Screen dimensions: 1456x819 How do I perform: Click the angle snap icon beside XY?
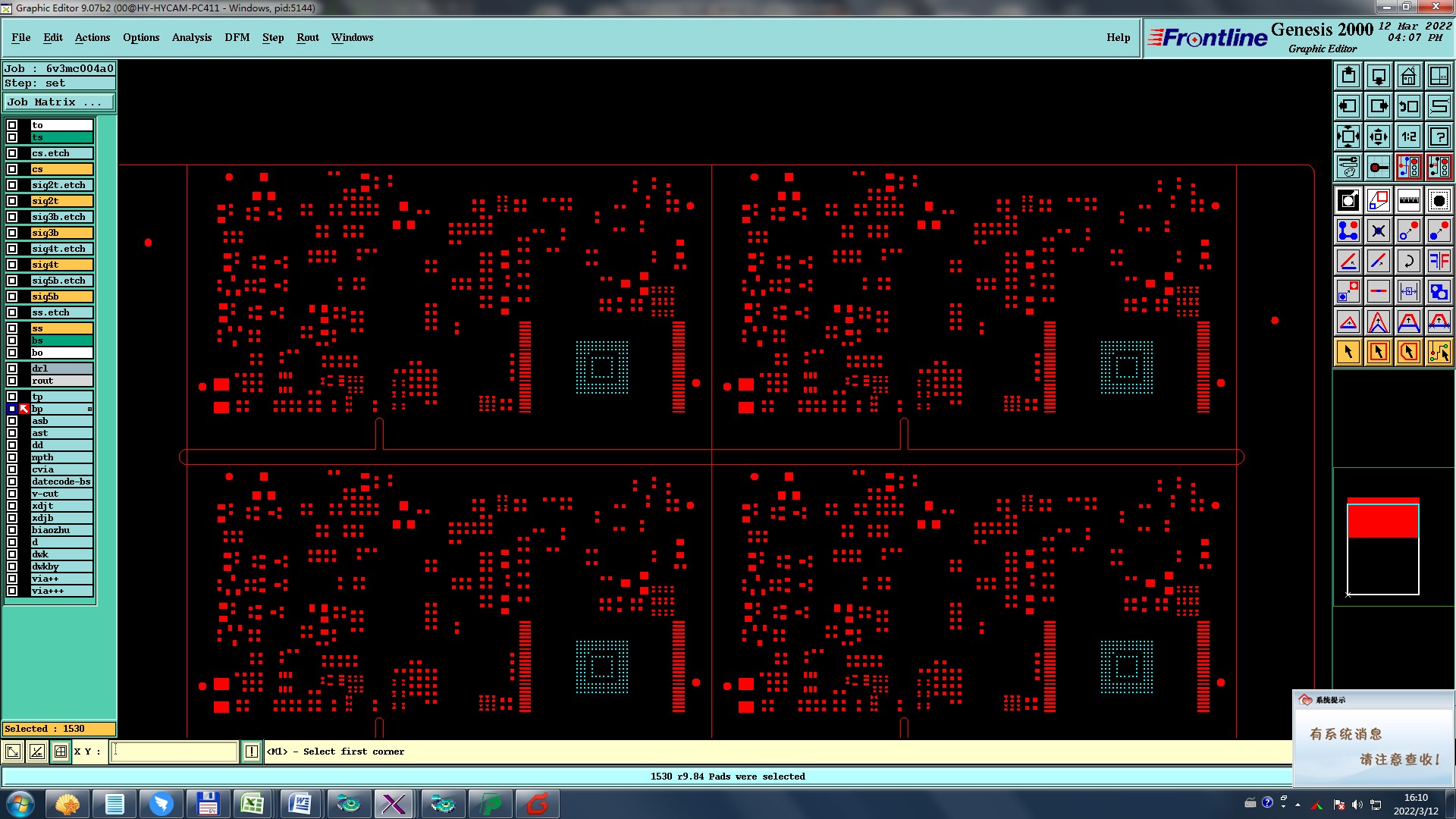36,752
